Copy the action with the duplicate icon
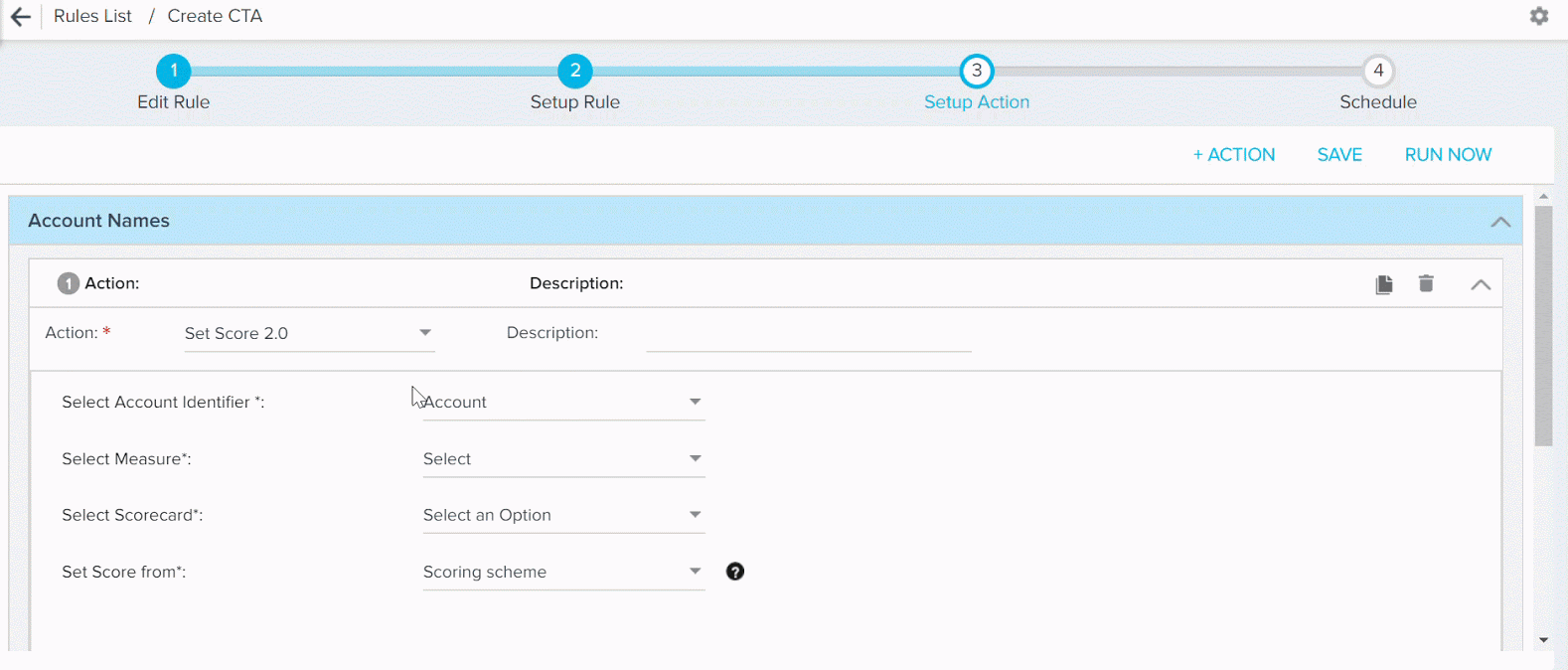Viewport: 1568px width, 670px height. point(1384,284)
